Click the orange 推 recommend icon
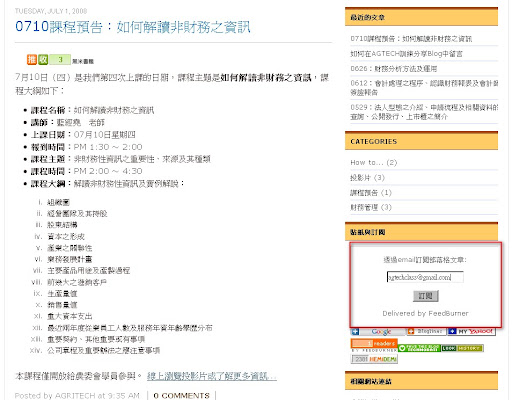This screenshot has width=512, height=400. point(32,60)
